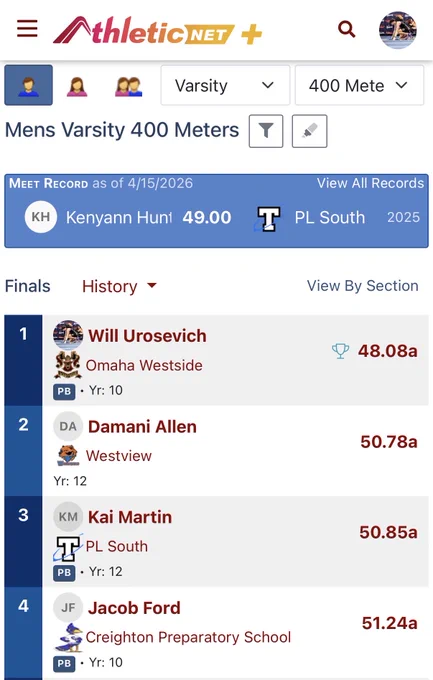433x680 pixels.
Task: Click View By Section link
Action: click(x=363, y=286)
